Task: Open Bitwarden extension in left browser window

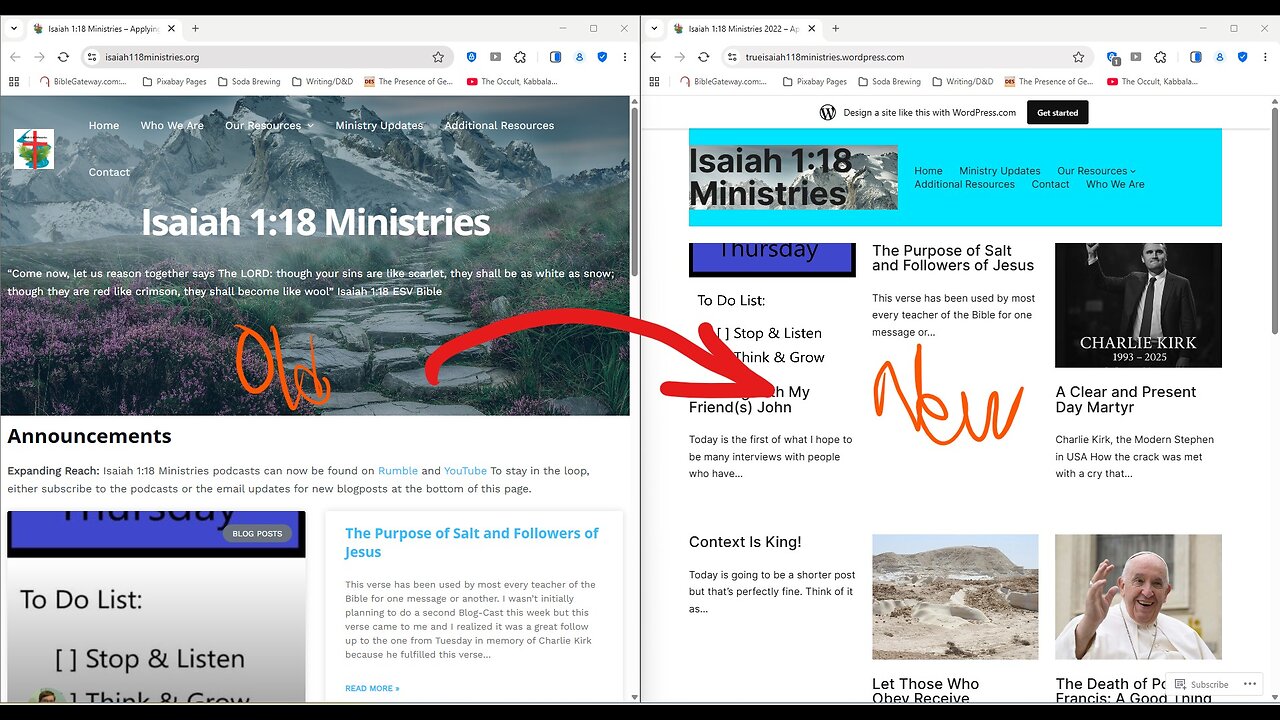Action: point(472,57)
